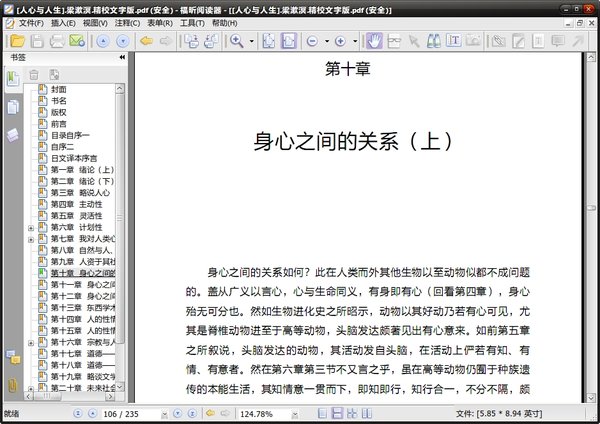Open the 帮助(H) menu

(x=225, y=23)
